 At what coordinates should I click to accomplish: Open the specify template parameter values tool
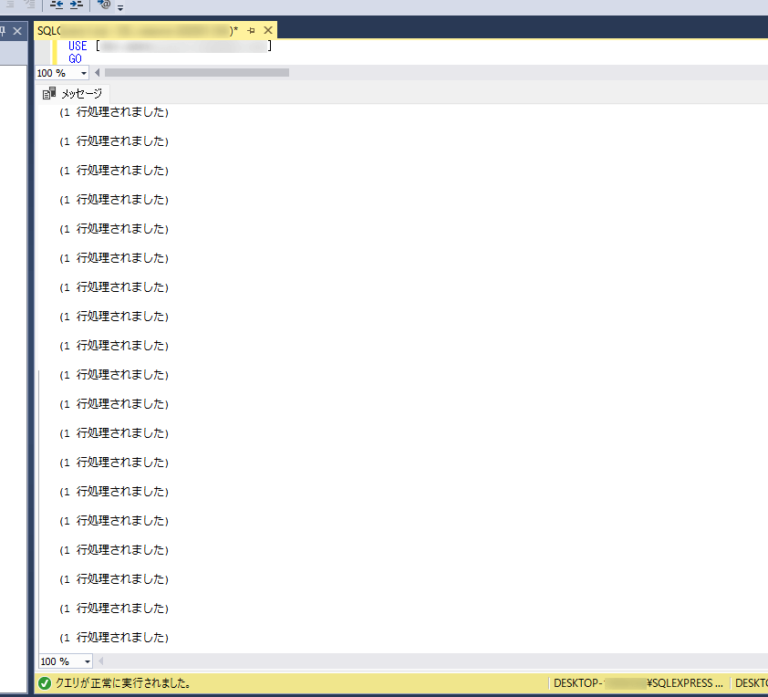(x=104, y=5)
